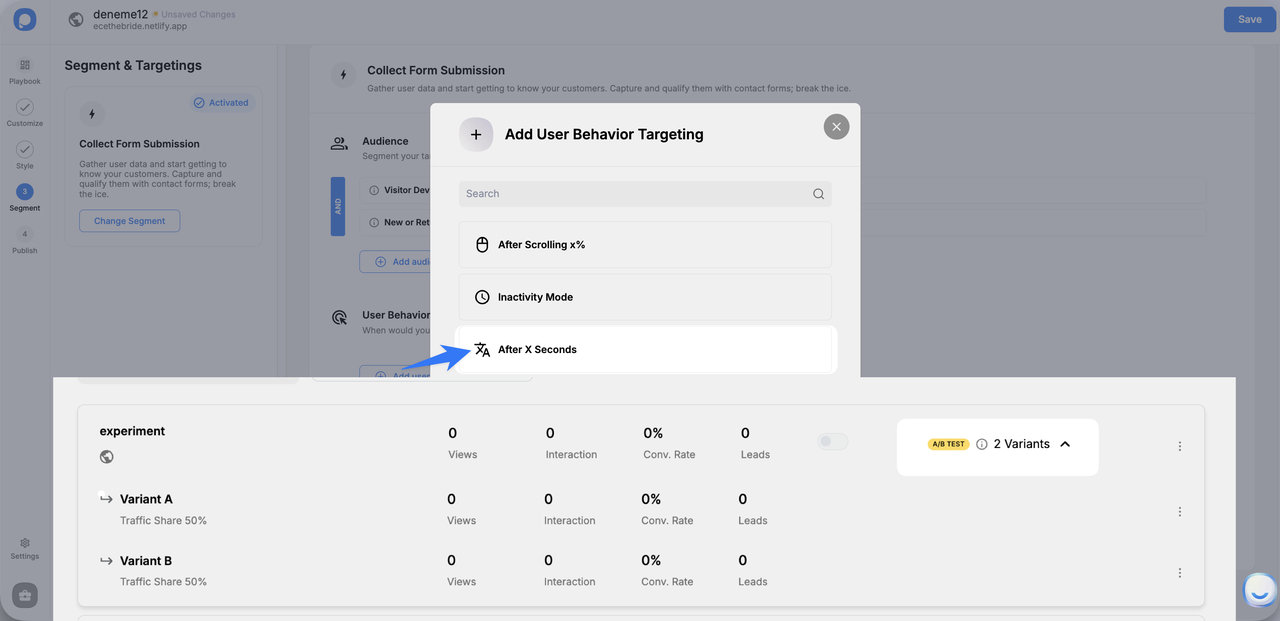Go to the Style step

pos(25,156)
